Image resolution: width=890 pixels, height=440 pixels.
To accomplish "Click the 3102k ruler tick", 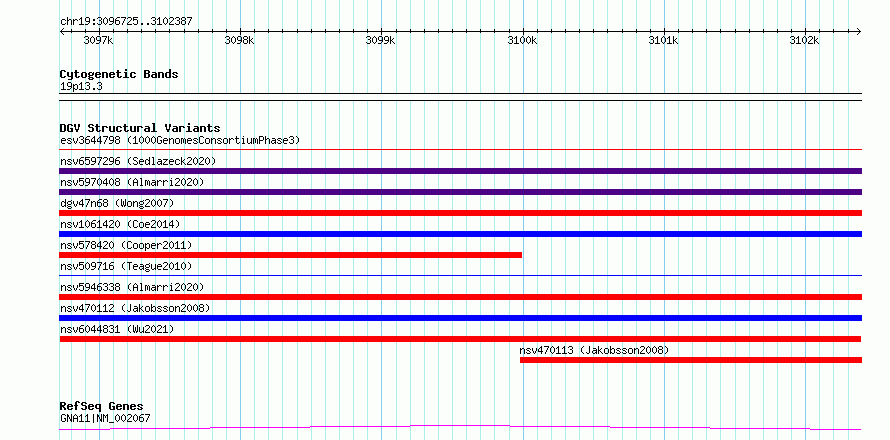I will (x=805, y=41).
